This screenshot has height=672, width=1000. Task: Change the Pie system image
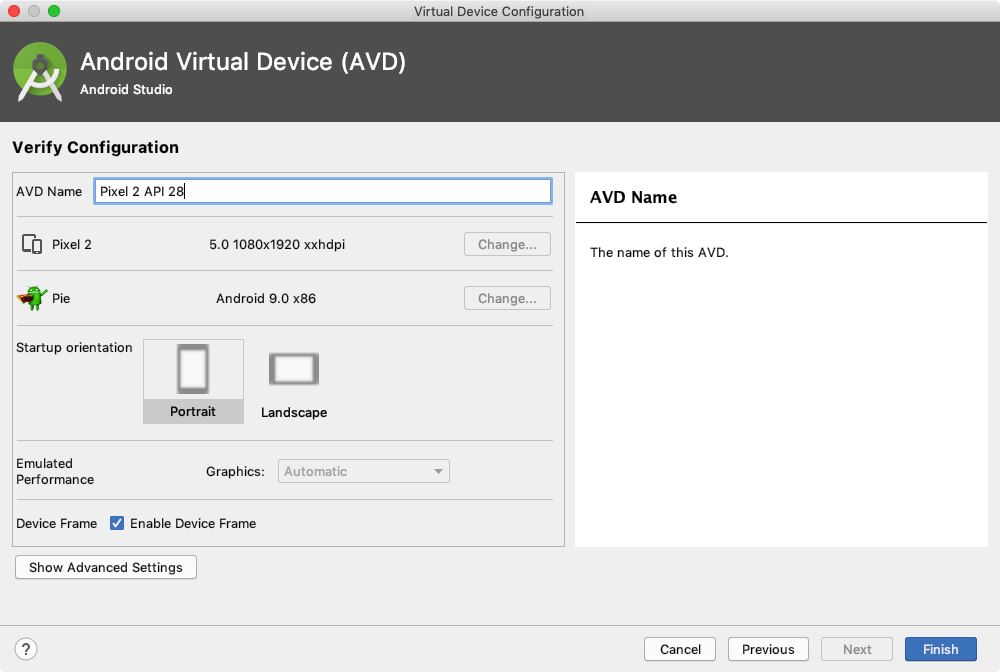click(507, 298)
